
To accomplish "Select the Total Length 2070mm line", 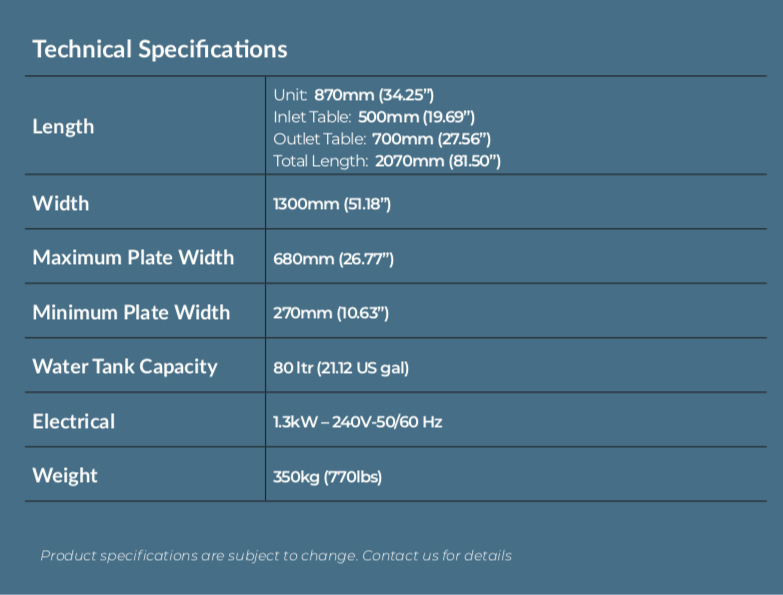I will coord(386,161).
